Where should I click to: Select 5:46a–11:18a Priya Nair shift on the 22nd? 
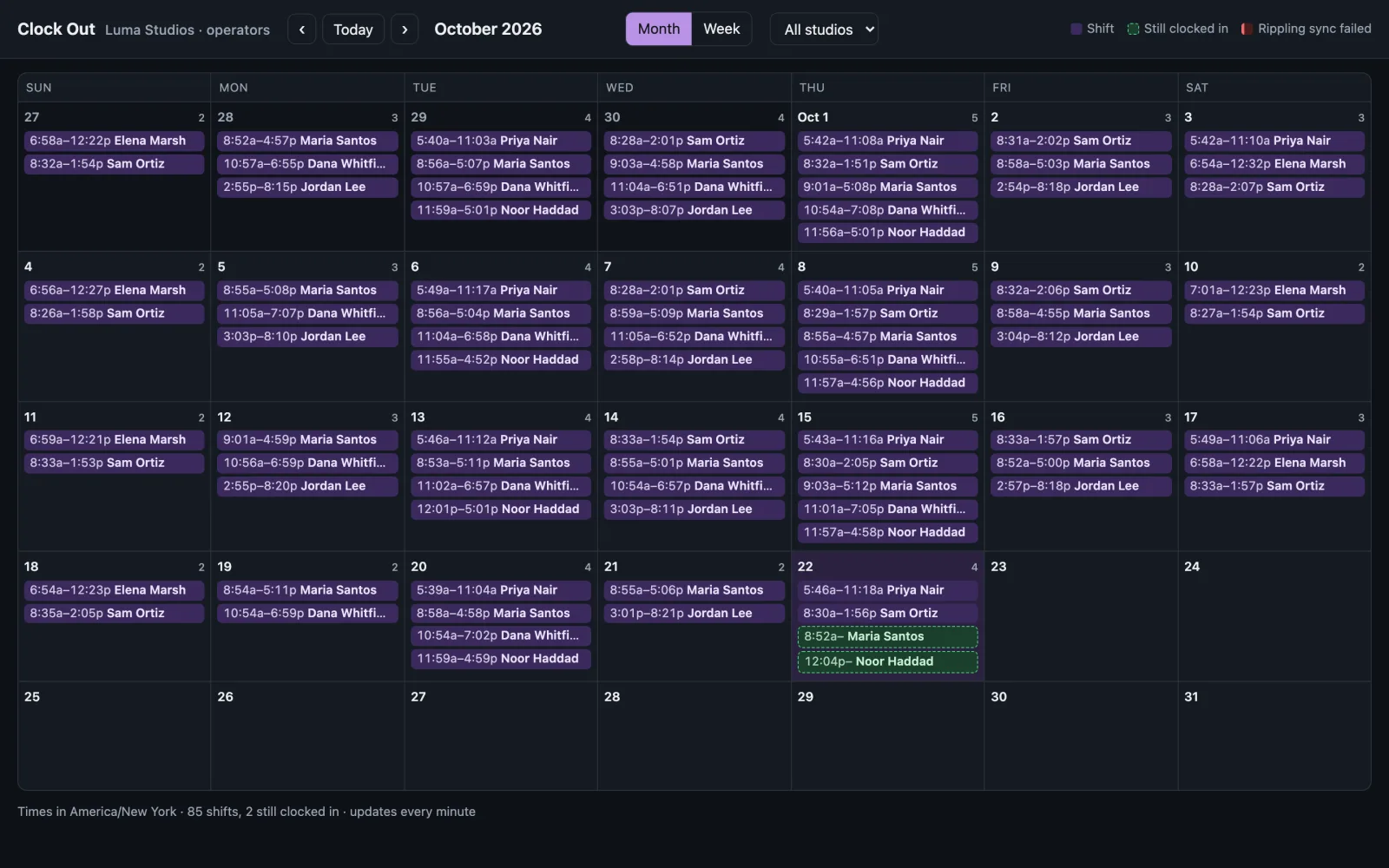click(x=887, y=590)
